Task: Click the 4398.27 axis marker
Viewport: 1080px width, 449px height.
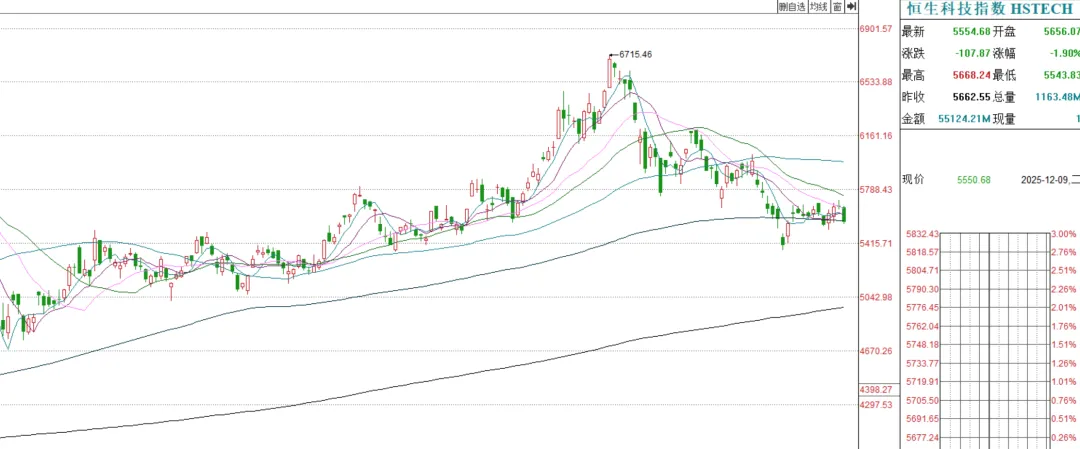Action: (x=876, y=389)
